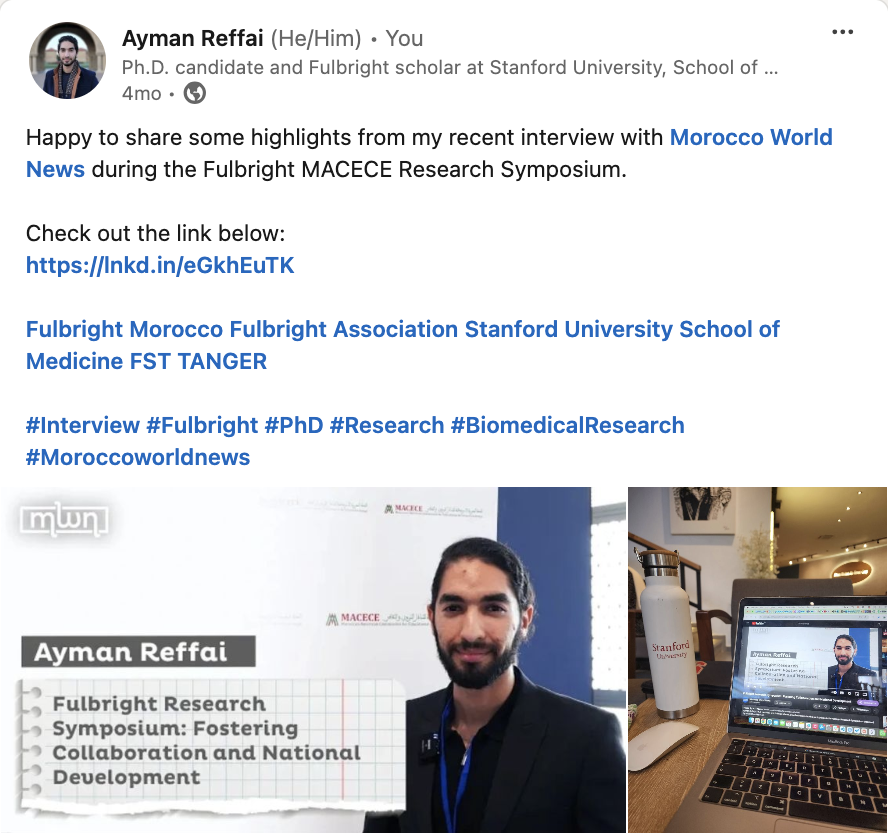Open the three-dot post options menu

pyautogui.click(x=842, y=32)
